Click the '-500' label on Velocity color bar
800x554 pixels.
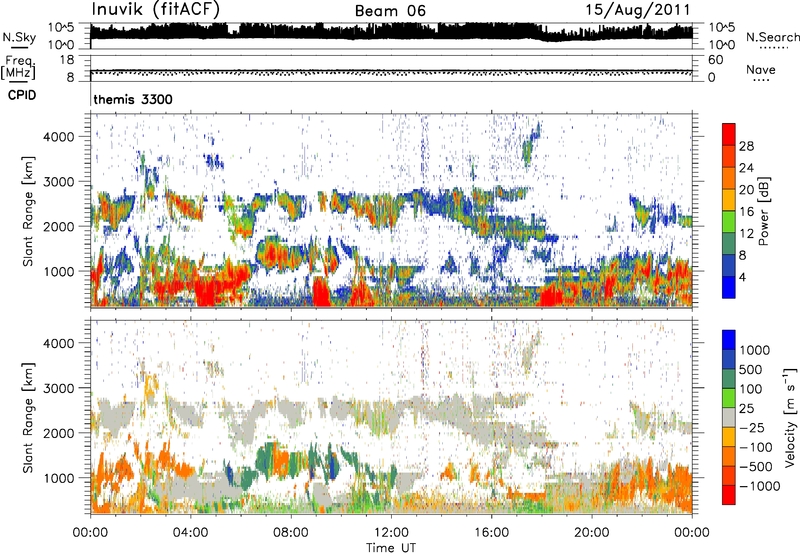pyautogui.click(x=756, y=467)
